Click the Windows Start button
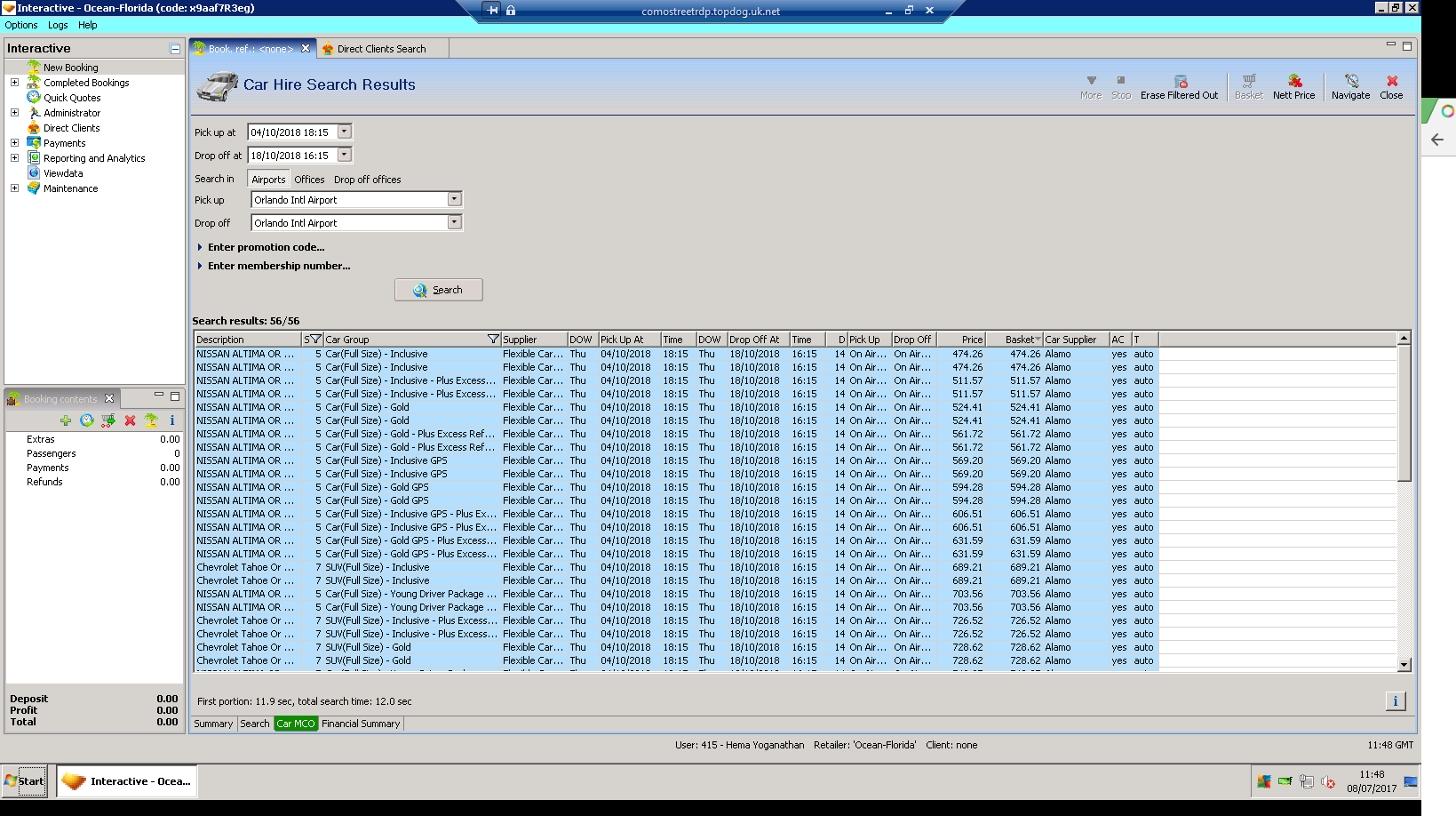The height and width of the screenshot is (816, 1456). (24, 781)
